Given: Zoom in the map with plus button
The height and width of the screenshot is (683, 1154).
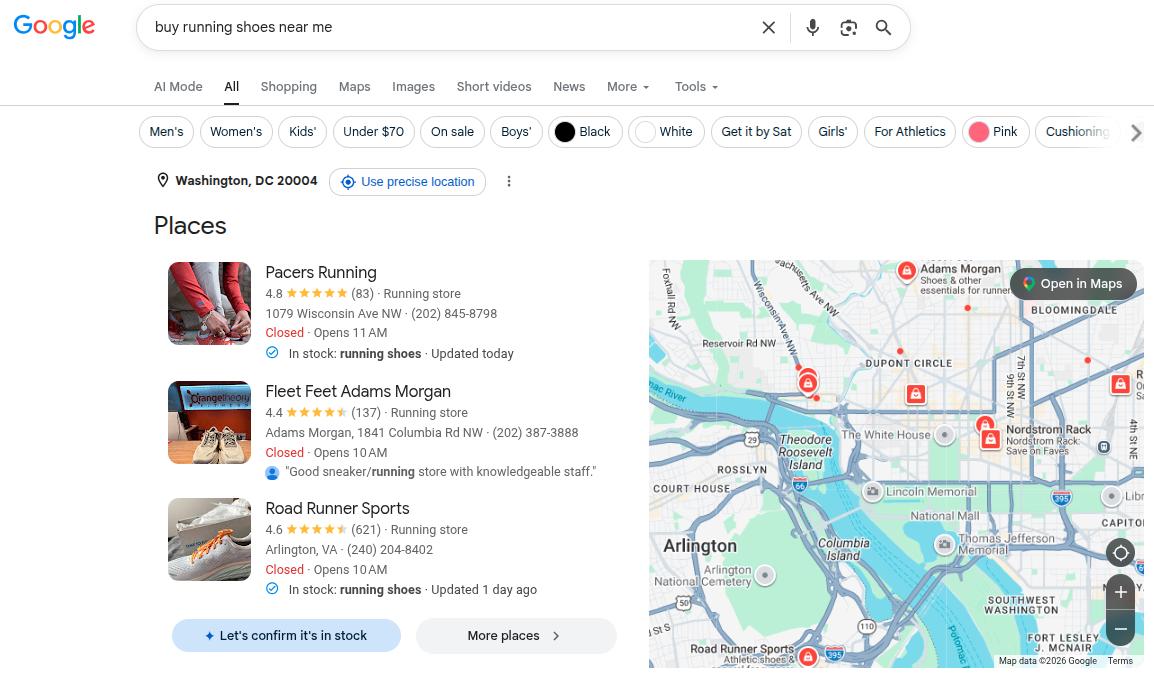Looking at the screenshot, I should tap(1120, 592).
